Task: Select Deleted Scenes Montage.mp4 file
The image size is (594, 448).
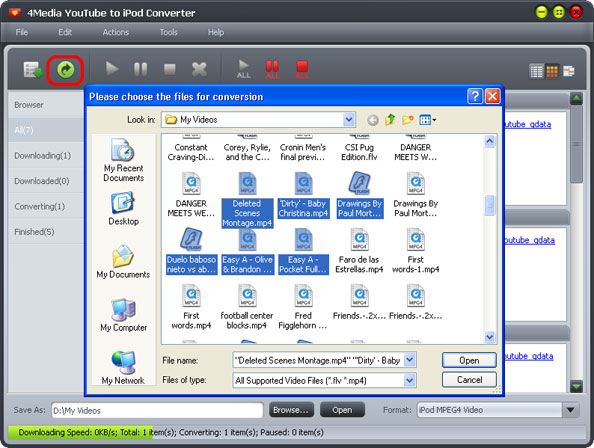Action: pyautogui.click(x=247, y=200)
